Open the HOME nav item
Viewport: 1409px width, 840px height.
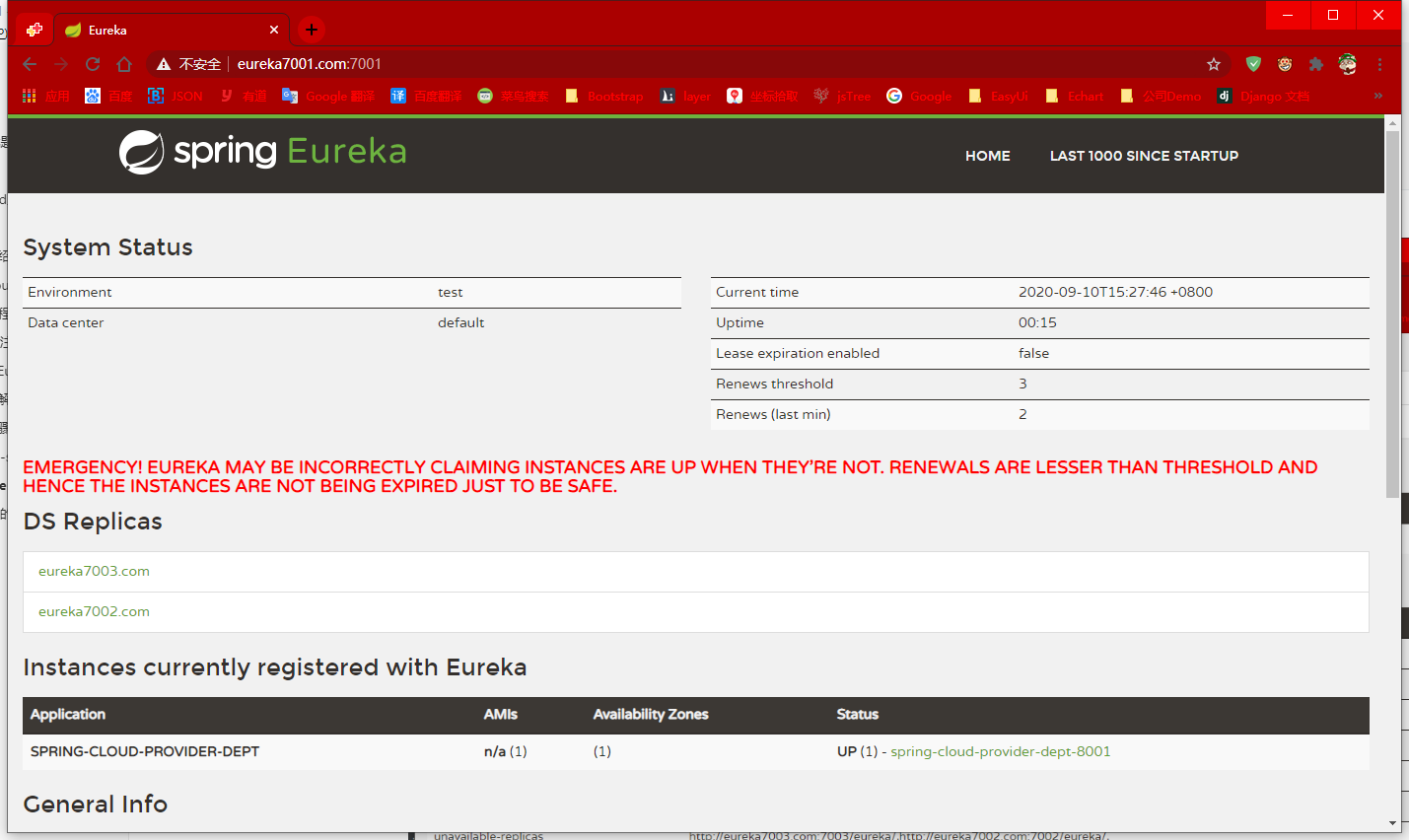tap(987, 156)
